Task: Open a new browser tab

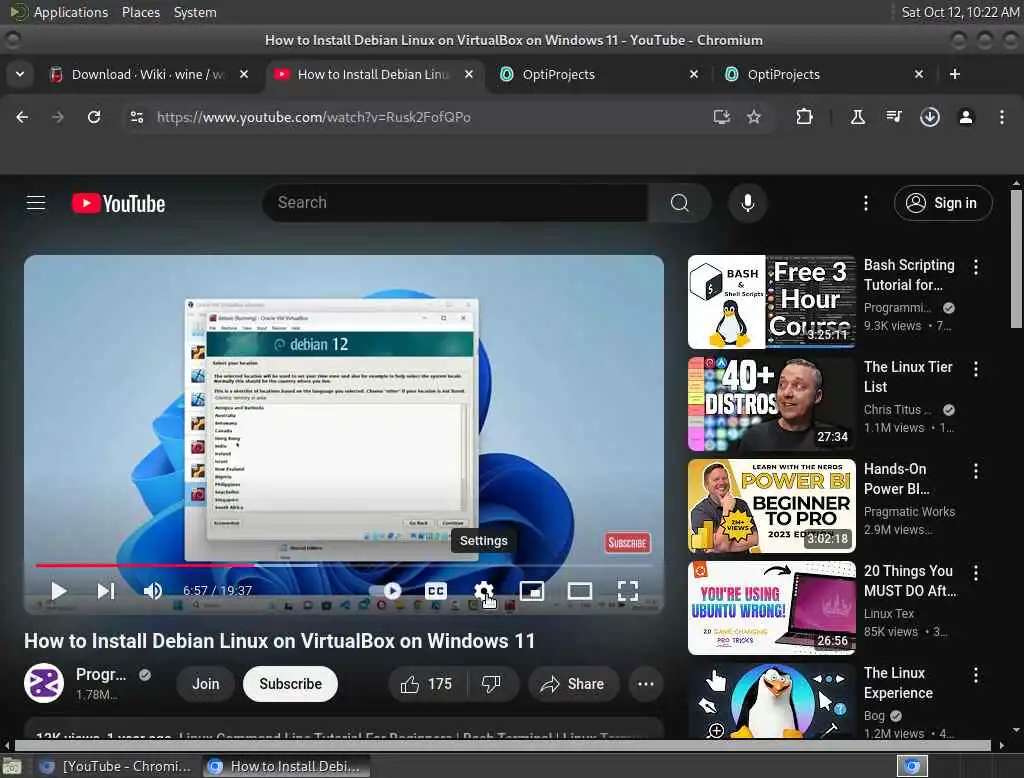Action: click(x=955, y=74)
